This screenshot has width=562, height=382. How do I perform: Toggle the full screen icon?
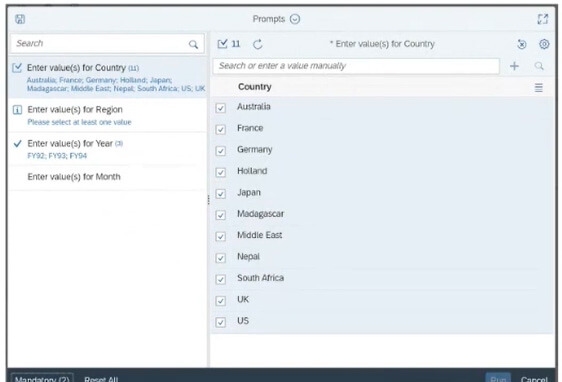(x=543, y=19)
